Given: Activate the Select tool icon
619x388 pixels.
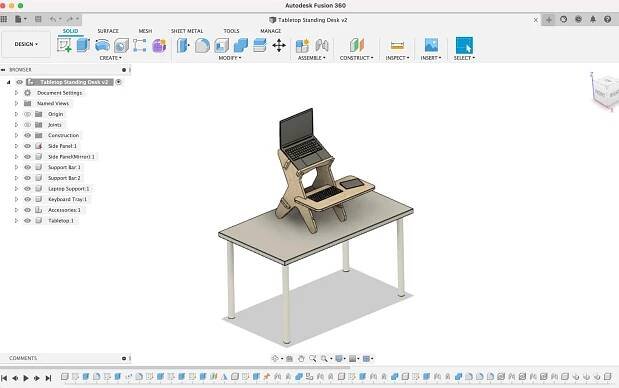Looking at the screenshot, I should [464, 45].
